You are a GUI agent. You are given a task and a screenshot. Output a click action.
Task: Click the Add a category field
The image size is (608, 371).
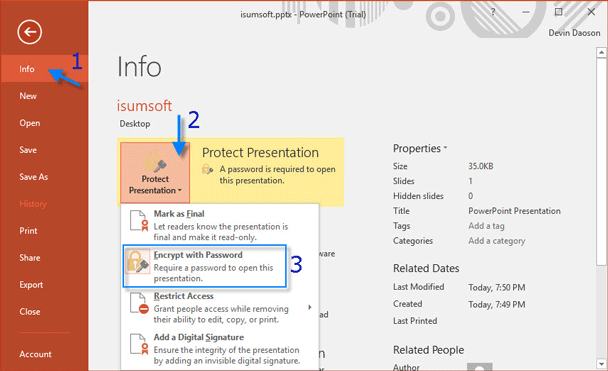click(497, 241)
